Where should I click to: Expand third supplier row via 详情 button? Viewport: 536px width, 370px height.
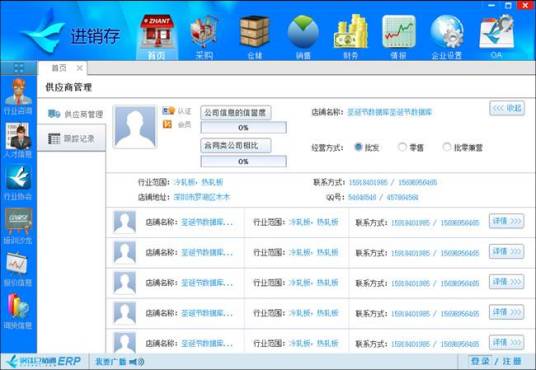(507, 282)
